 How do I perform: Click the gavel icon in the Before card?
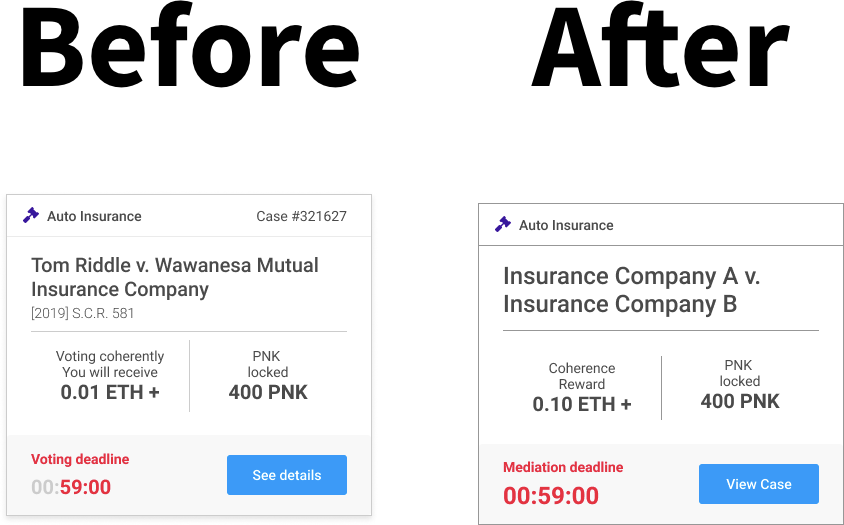coord(31,215)
